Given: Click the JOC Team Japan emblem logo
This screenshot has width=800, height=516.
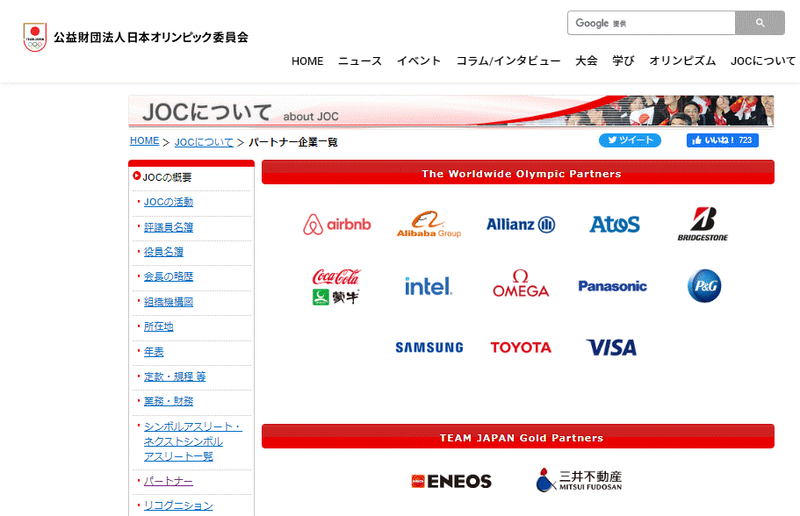Looking at the screenshot, I should [35, 37].
